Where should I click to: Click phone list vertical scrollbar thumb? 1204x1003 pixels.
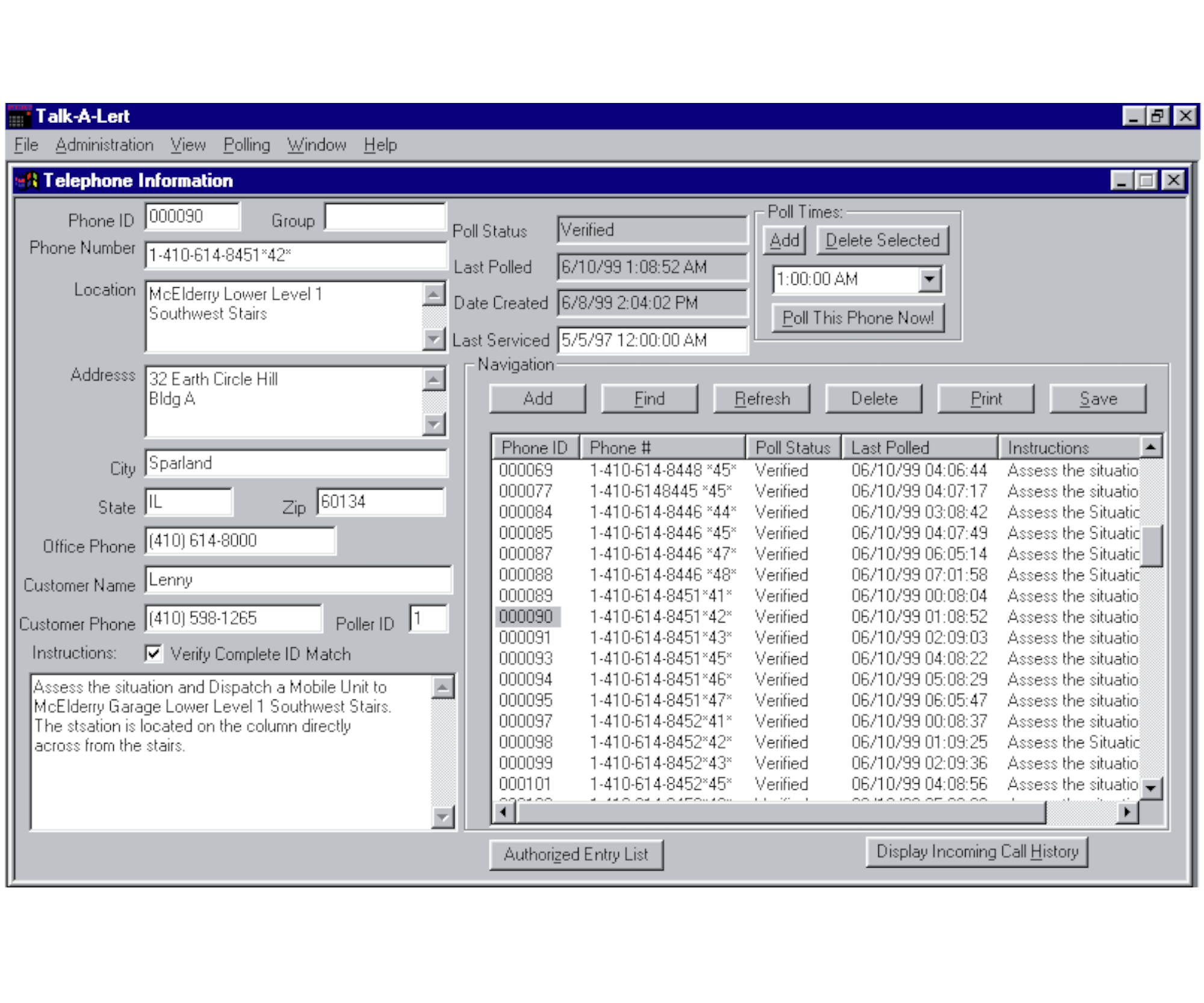coord(1151,547)
